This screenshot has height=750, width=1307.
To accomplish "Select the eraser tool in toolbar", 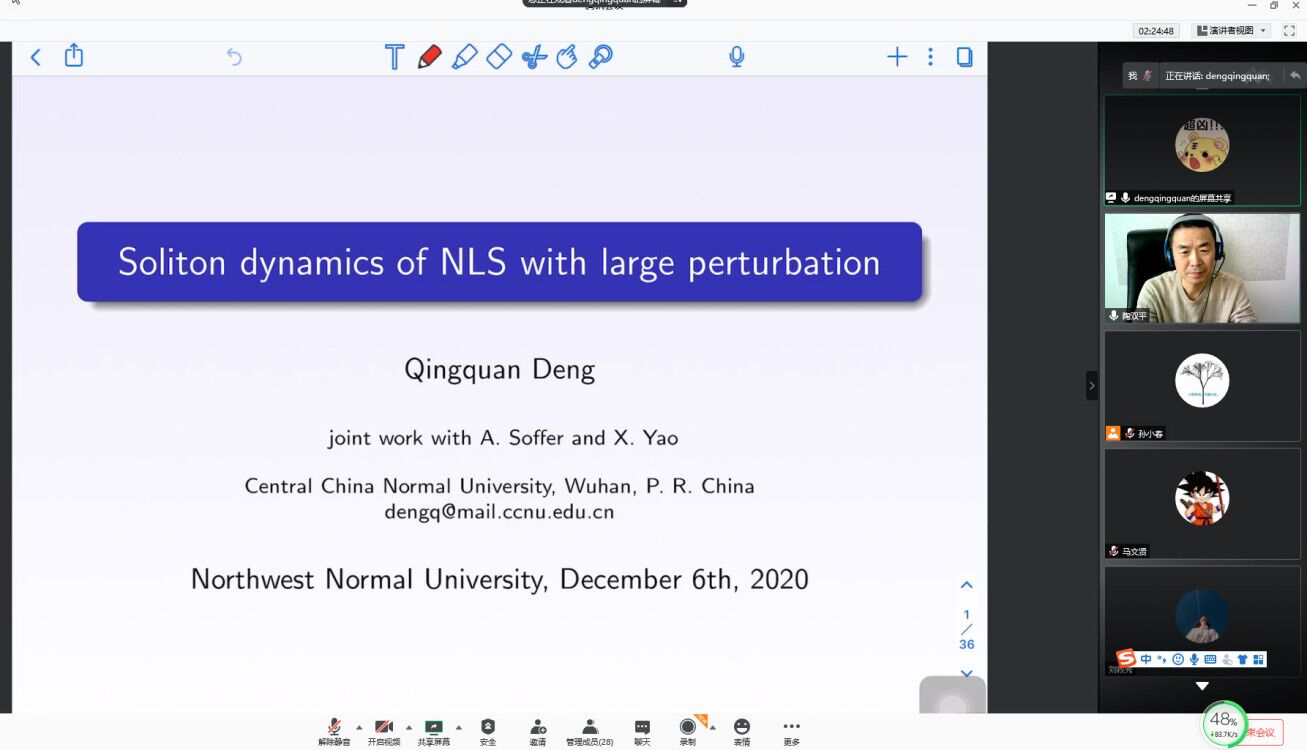I will [x=499, y=57].
